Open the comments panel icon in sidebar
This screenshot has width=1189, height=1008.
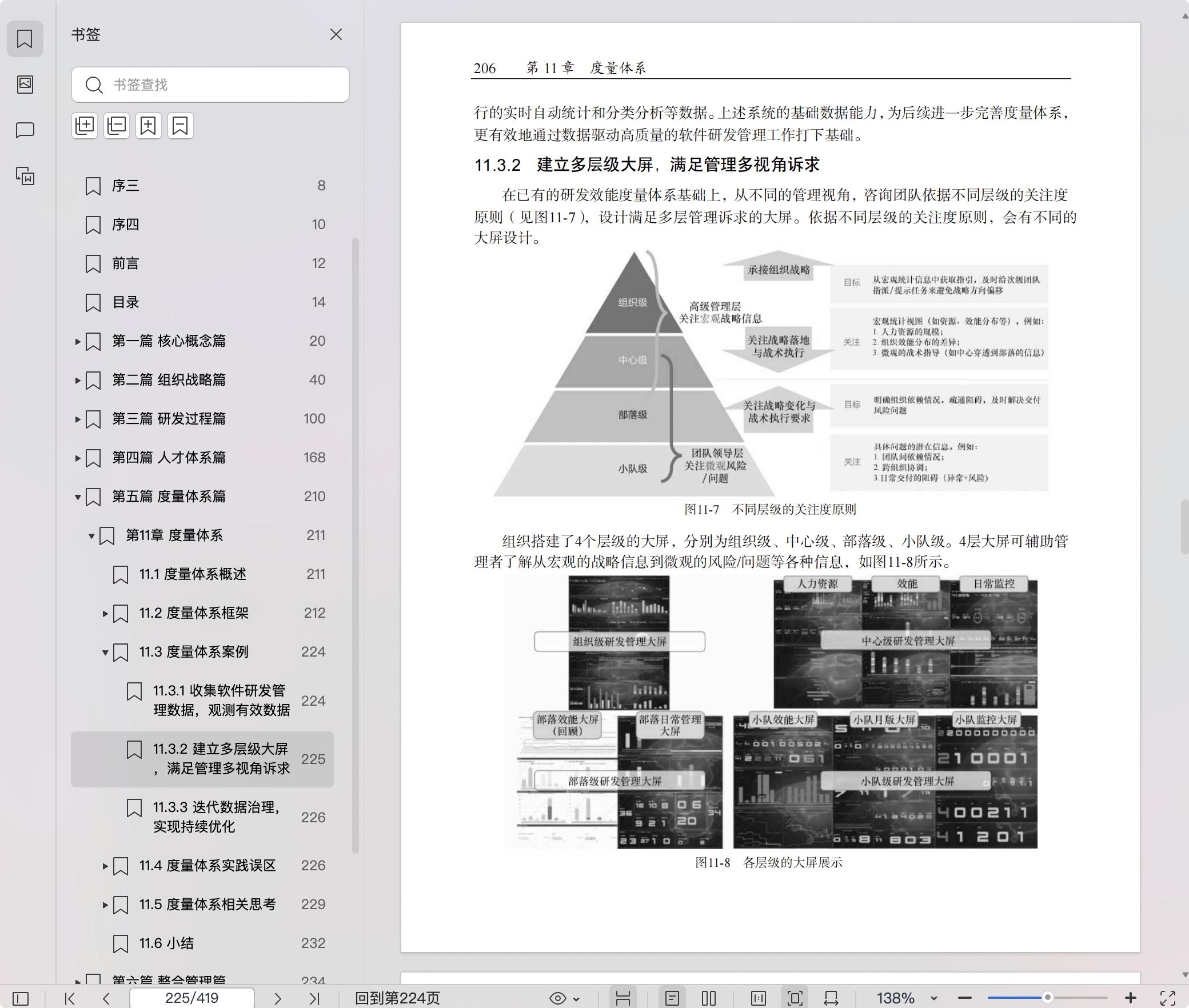pyautogui.click(x=25, y=130)
